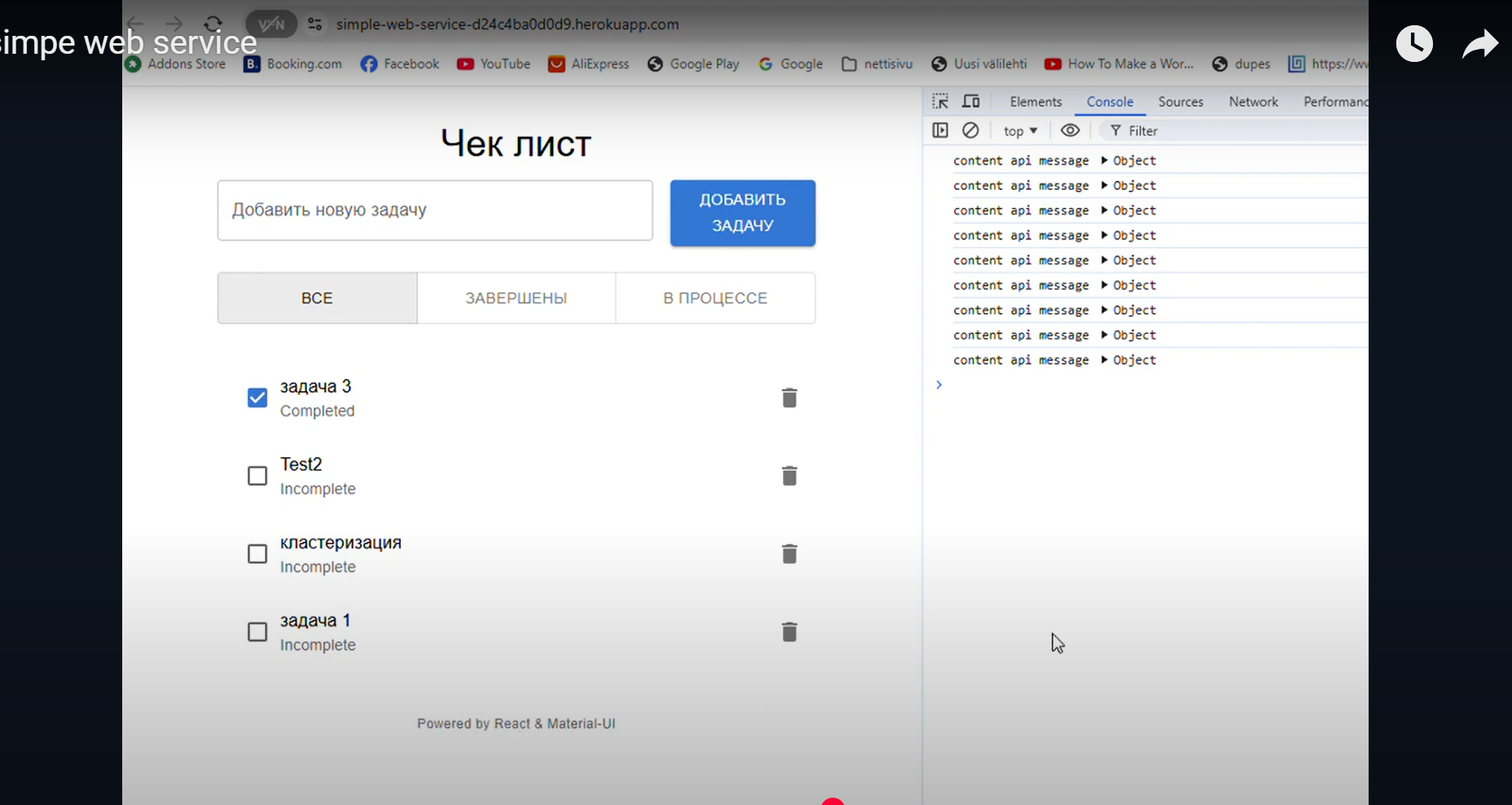Click the trash icon next to Test2
The width and height of the screenshot is (1512, 805).
click(789, 475)
